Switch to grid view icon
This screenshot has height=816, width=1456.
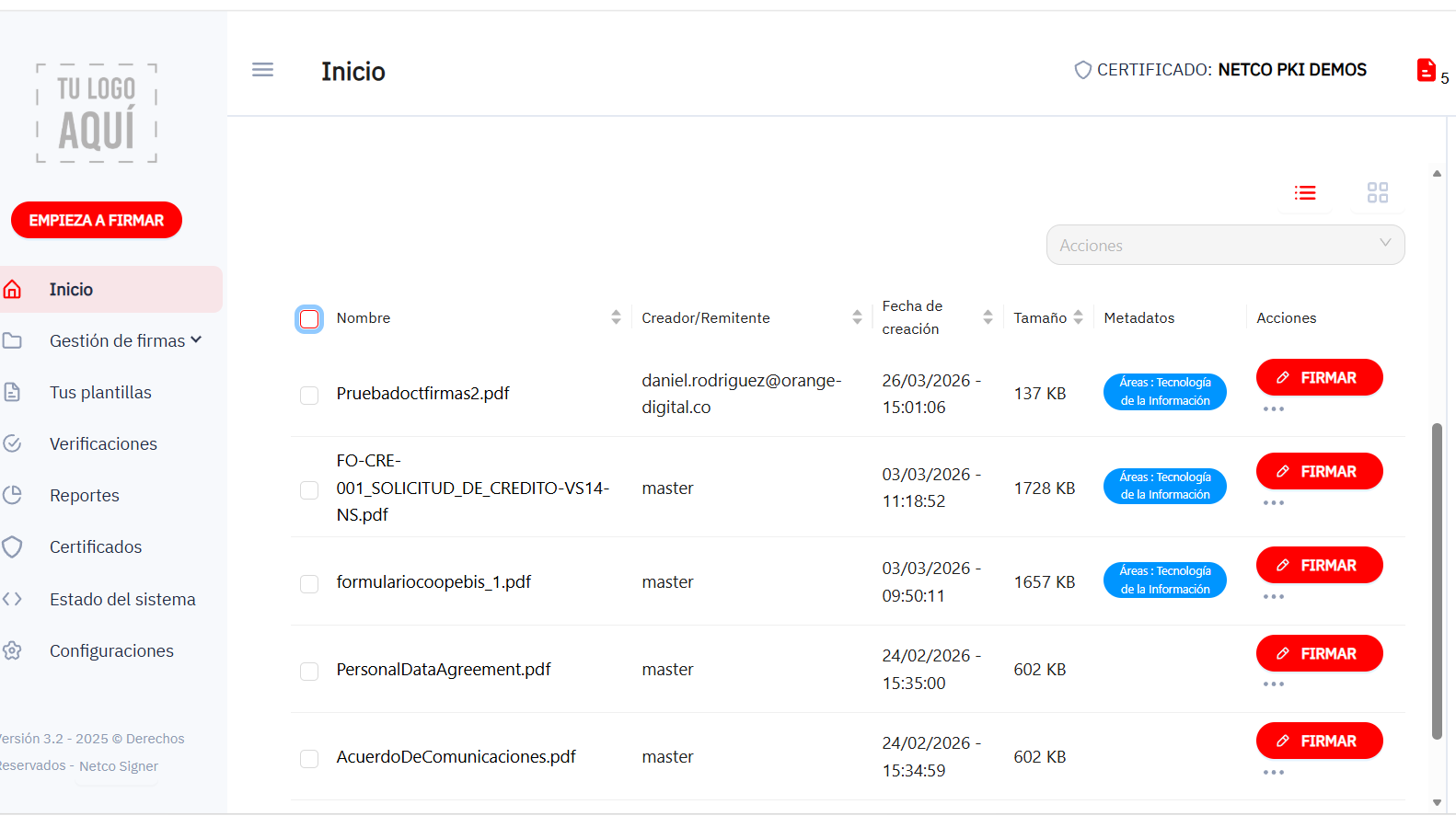coord(1377,192)
